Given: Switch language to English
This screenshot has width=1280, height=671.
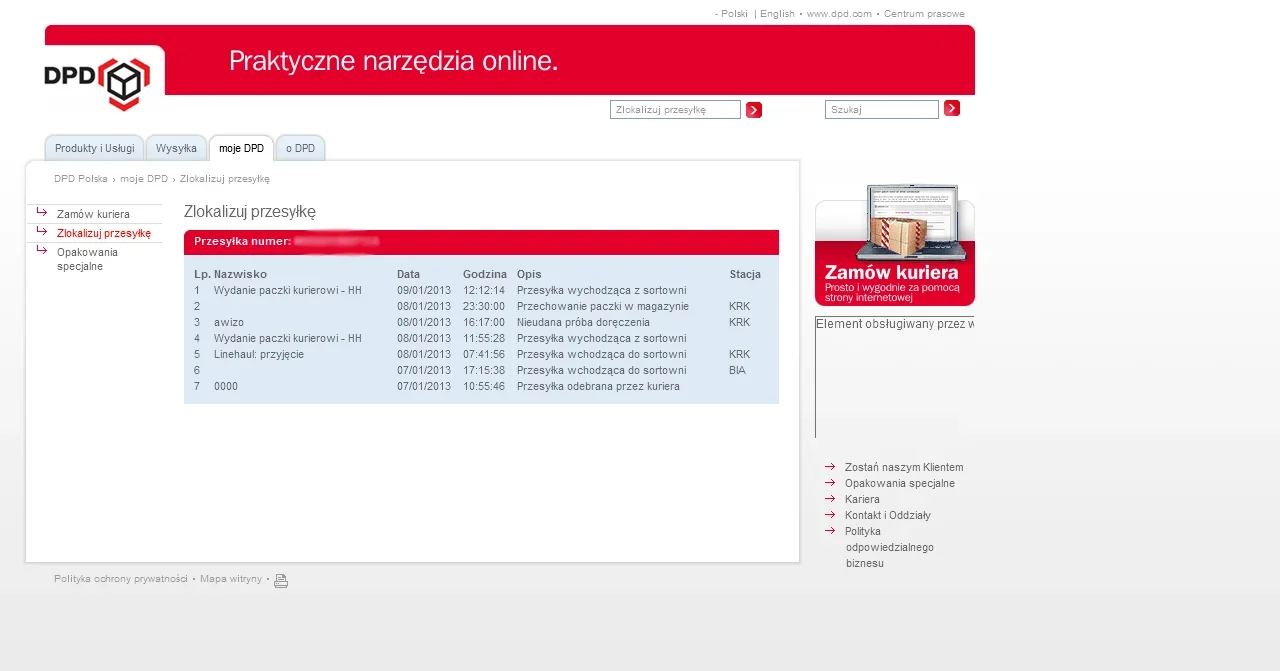Looking at the screenshot, I should pos(777,14).
